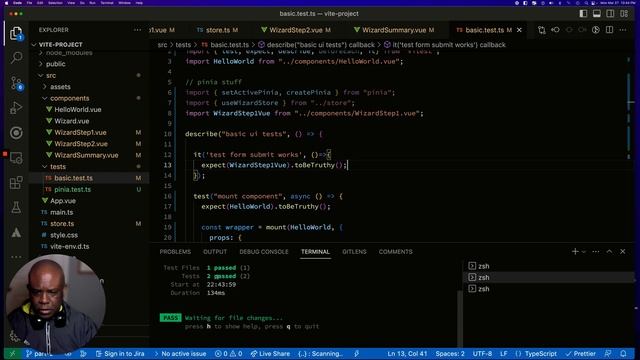Start Live Share from status bar
This screenshot has width=640, height=360.
click(270, 353)
